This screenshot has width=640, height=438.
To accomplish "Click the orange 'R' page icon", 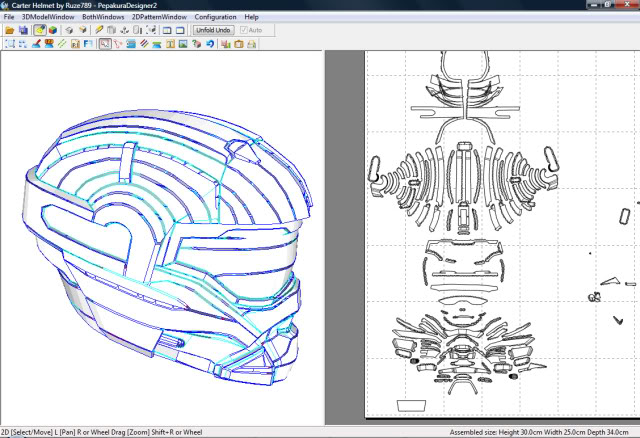I will tap(75, 44).
